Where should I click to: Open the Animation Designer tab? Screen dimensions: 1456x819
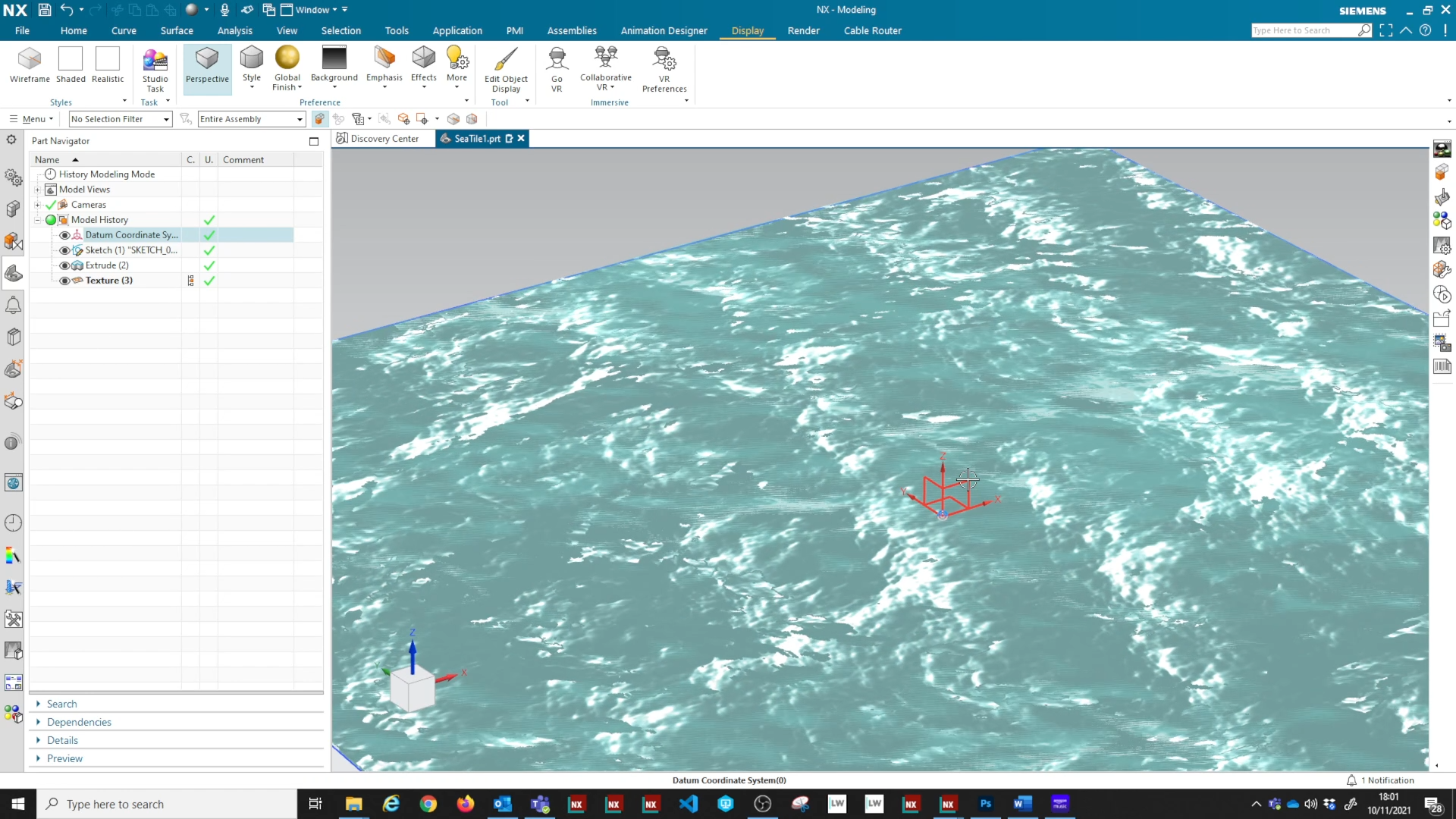[x=664, y=30]
